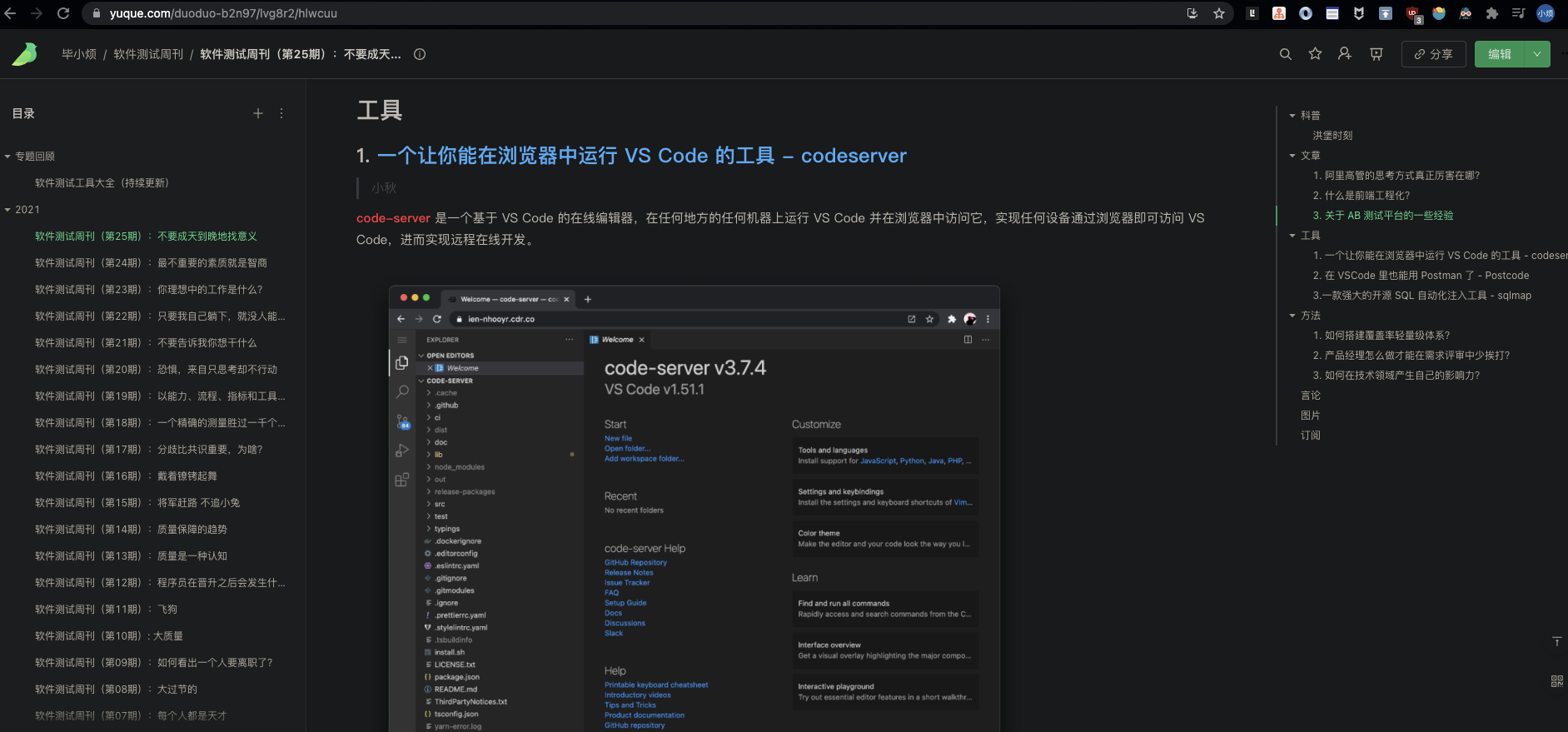Open the codeserver heading link
Viewport: 1568px width, 732px height.
point(641,156)
